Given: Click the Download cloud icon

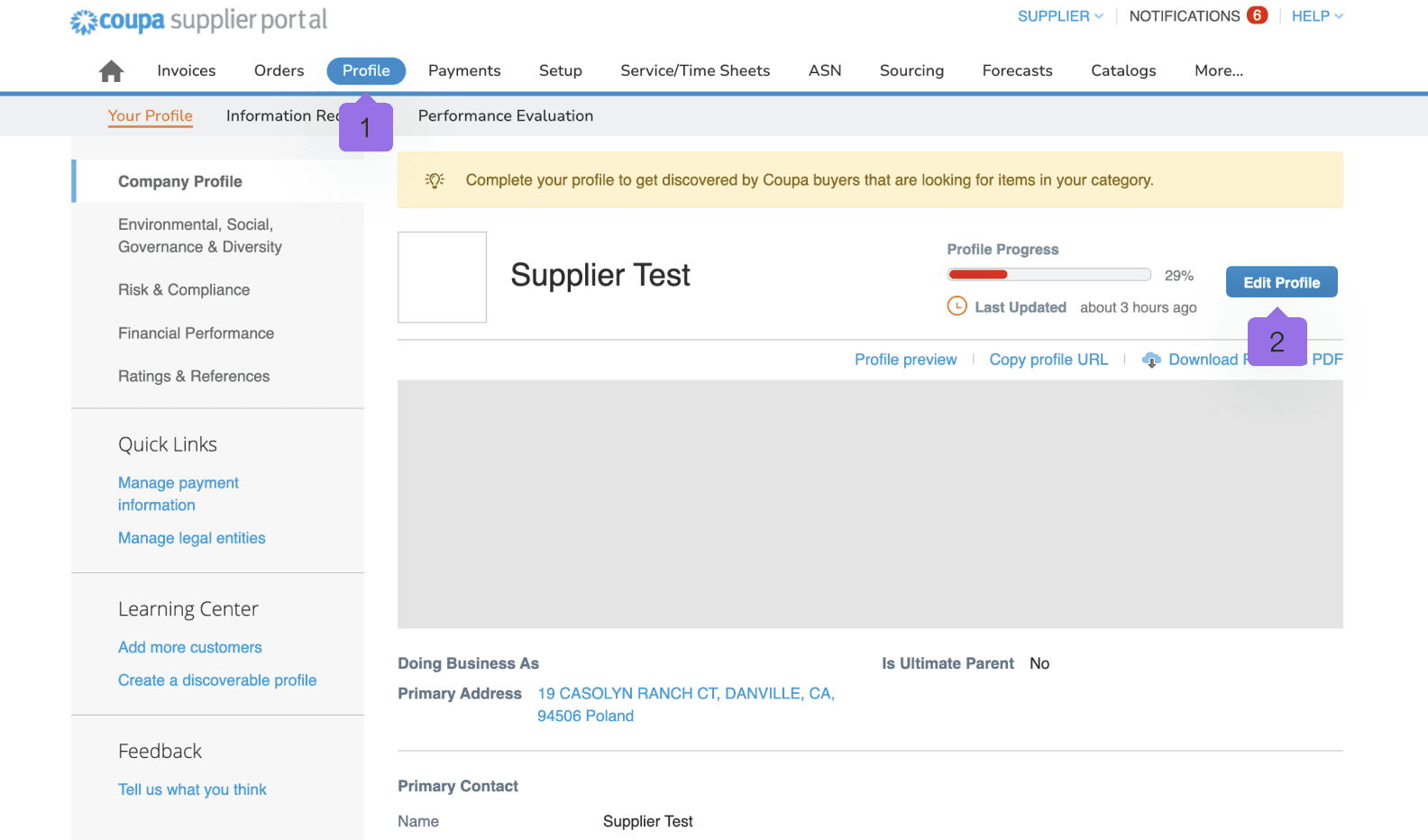Looking at the screenshot, I should pos(1151,360).
